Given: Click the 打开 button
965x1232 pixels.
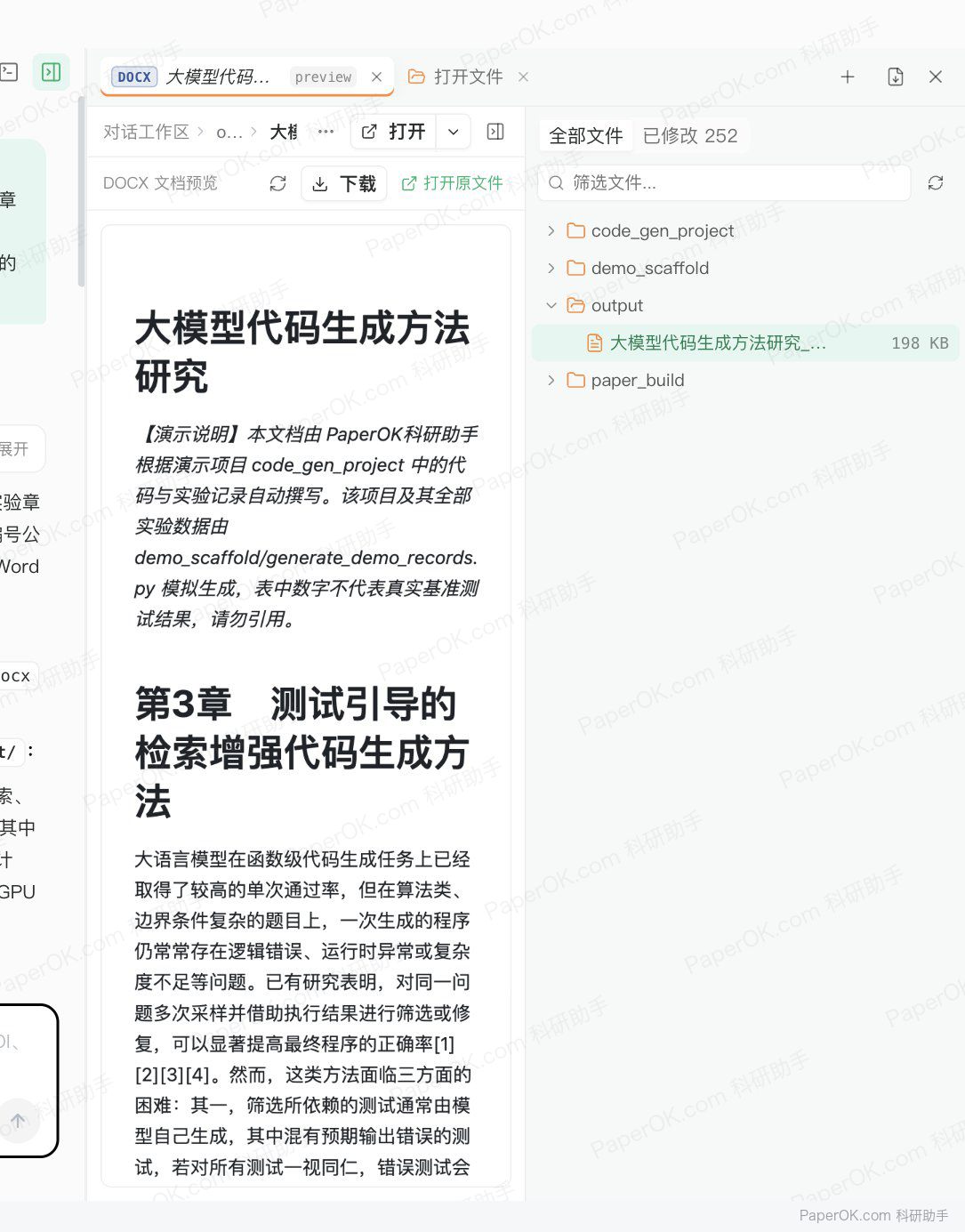Looking at the screenshot, I should [x=394, y=132].
